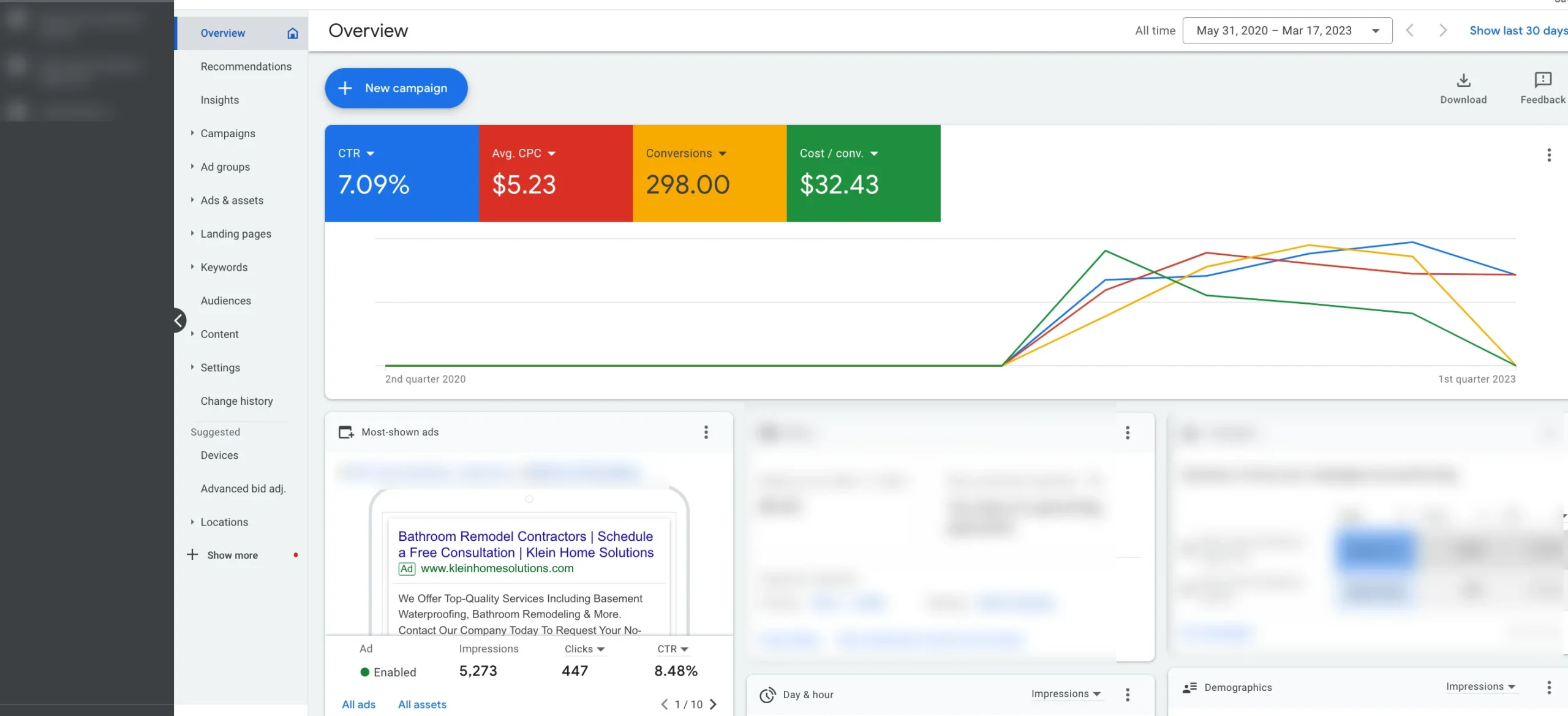Expand the Ad groups menu item
This screenshot has width=1568, height=716.
point(192,167)
